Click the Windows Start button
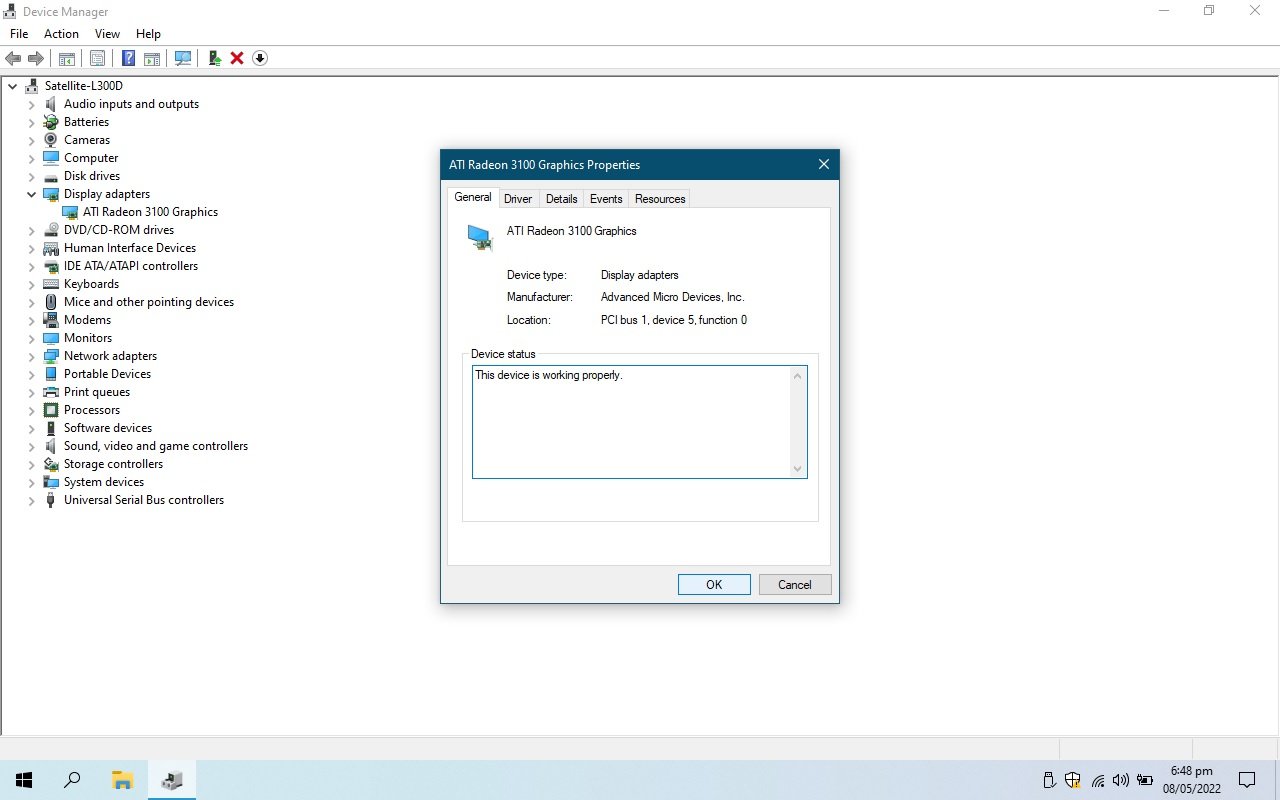The height and width of the screenshot is (800, 1280). coord(24,780)
